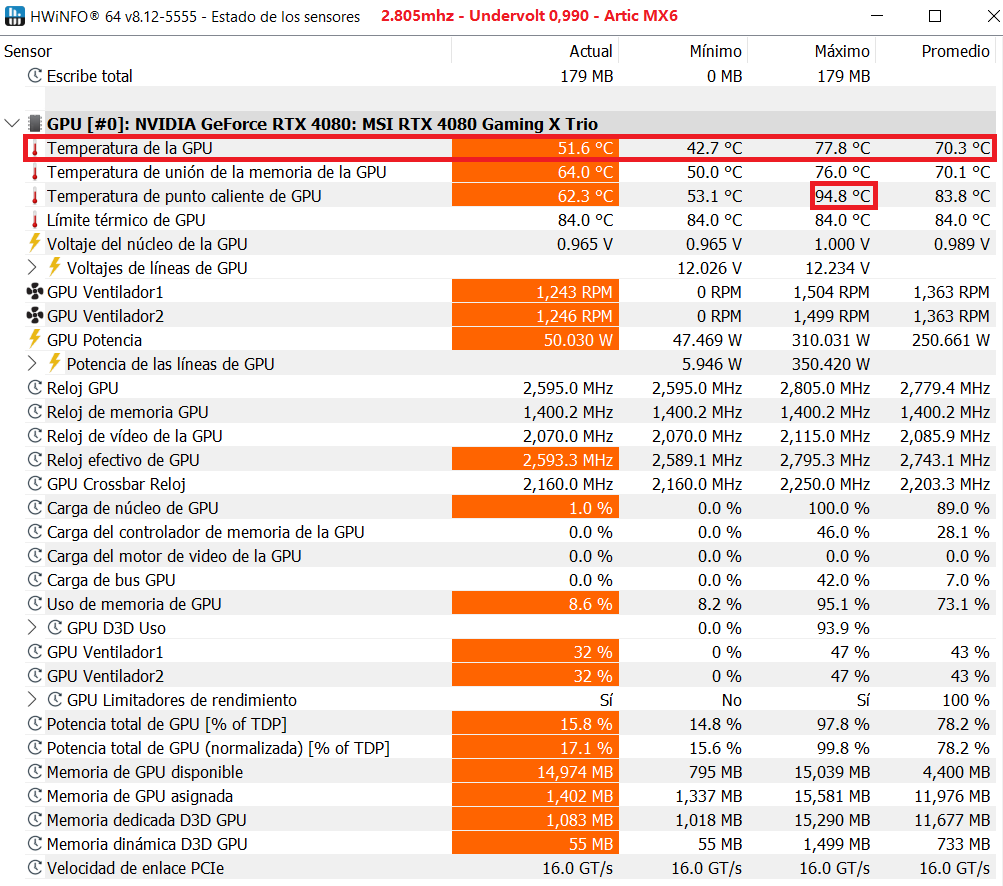Click the 2,593.3 MHz effective clock value
Screen dimensions: 1003x886
pos(568,461)
